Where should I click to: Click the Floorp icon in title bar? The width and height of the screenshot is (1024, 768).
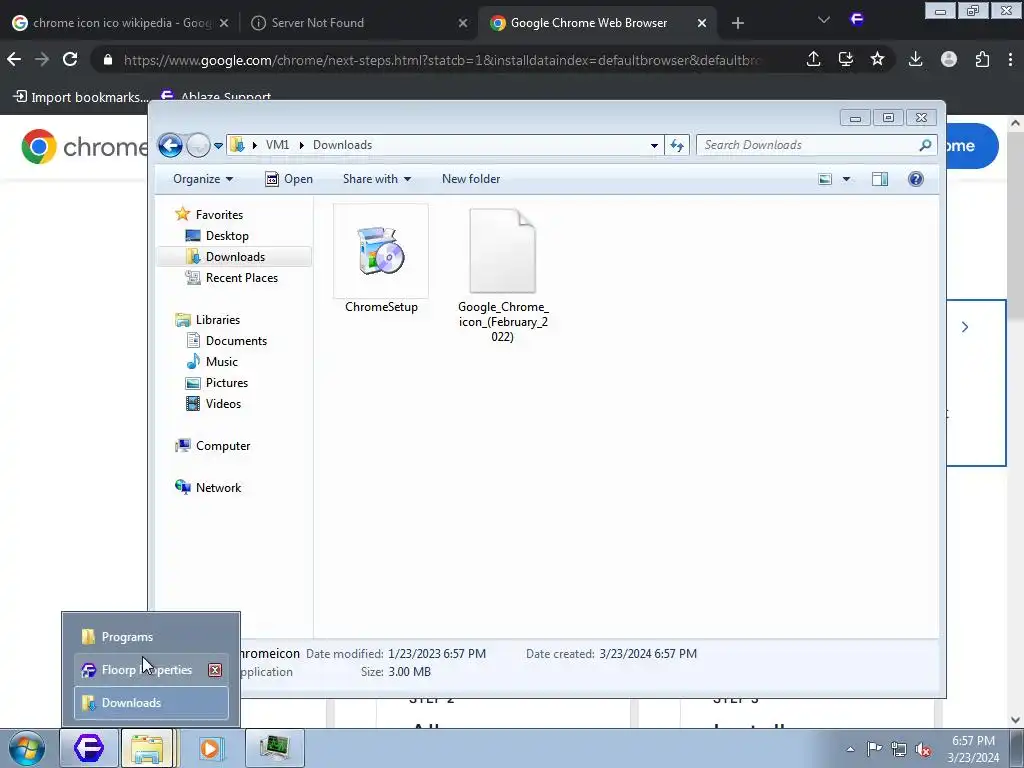pyautogui.click(x=857, y=20)
